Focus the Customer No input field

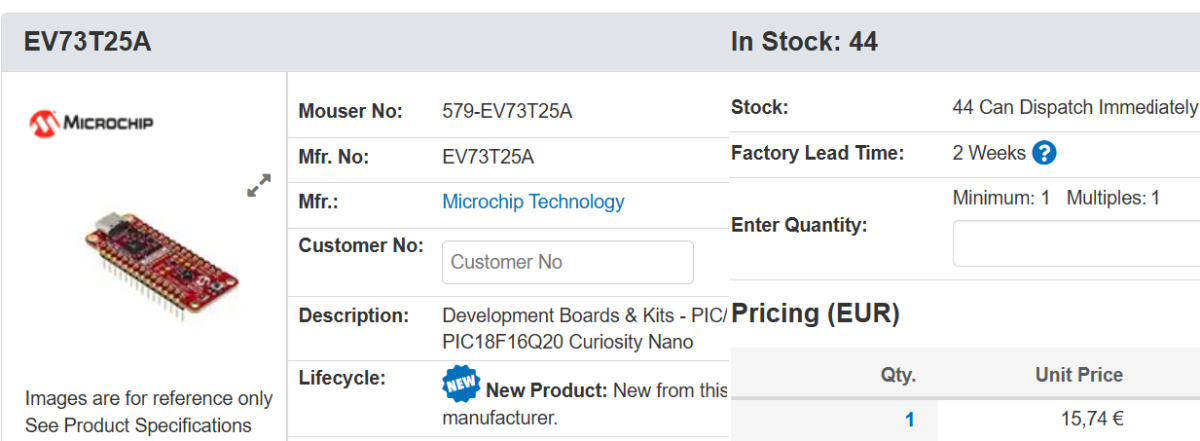click(x=567, y=262)
